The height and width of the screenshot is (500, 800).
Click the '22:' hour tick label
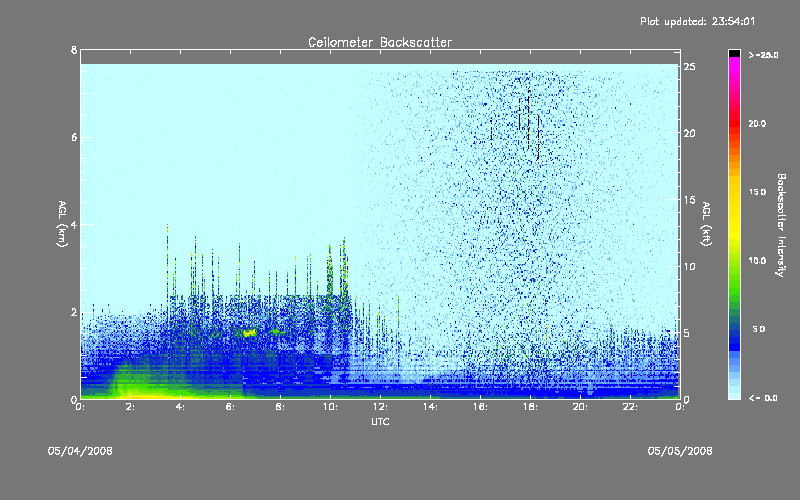[630, 407]
